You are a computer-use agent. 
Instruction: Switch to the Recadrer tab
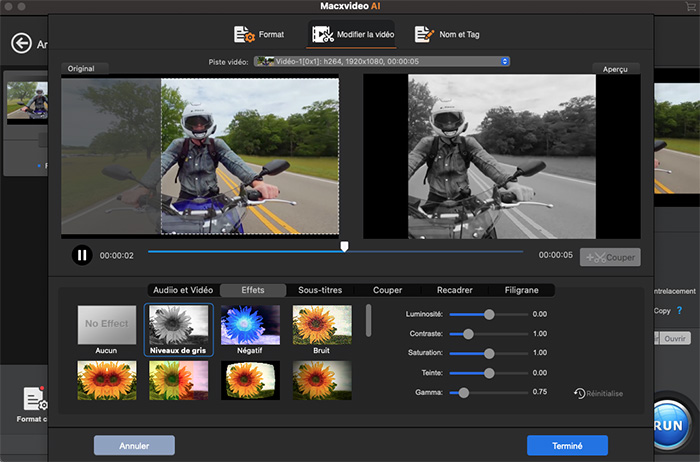tap(454, 290)
